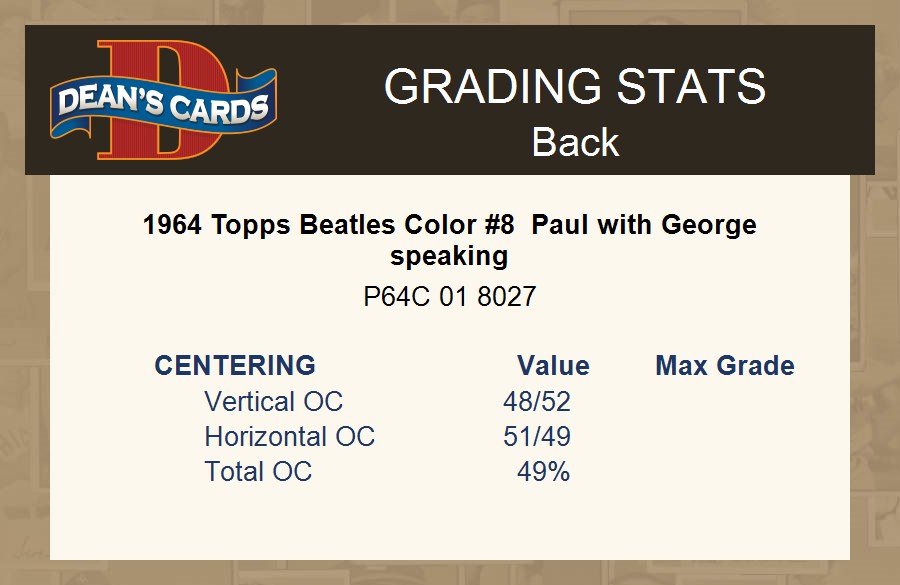The image size is (900, 585).
Task: Click the Value column header
Action: 553,365
